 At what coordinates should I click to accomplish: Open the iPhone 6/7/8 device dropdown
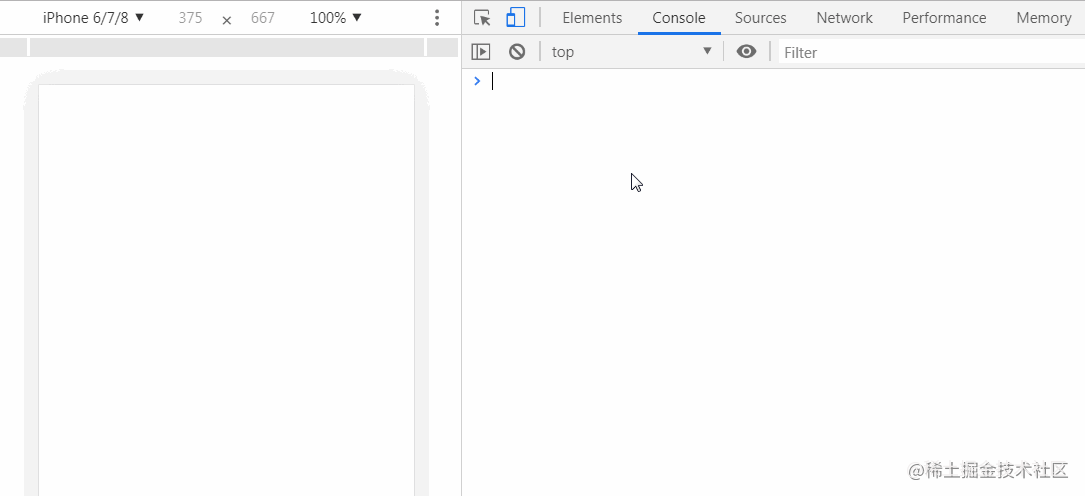pyautogui.click(x=93, y=18)
